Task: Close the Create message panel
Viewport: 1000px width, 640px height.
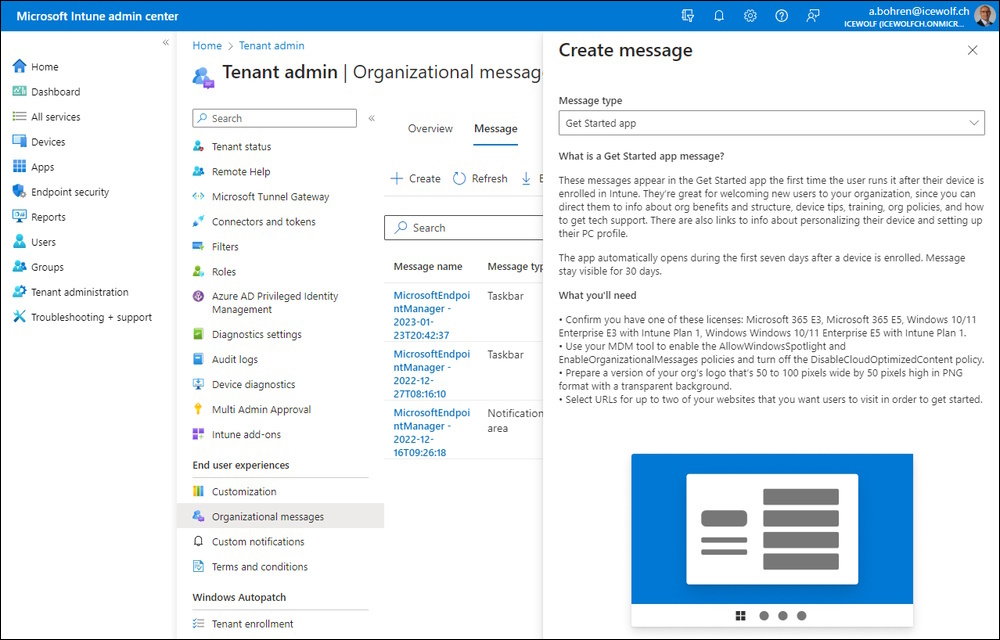Action: (x=972, y=50)
